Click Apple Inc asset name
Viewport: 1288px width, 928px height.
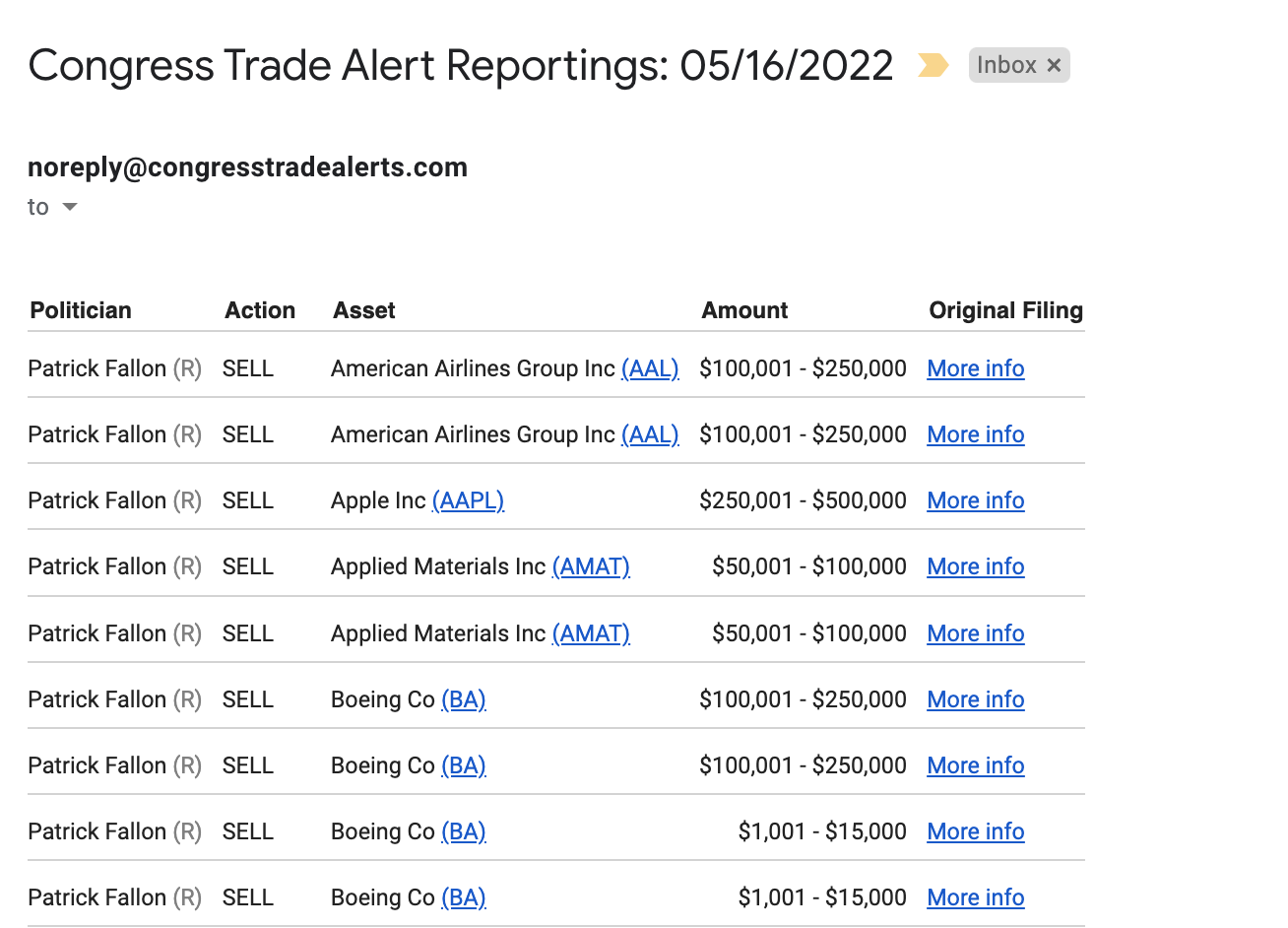378,500
